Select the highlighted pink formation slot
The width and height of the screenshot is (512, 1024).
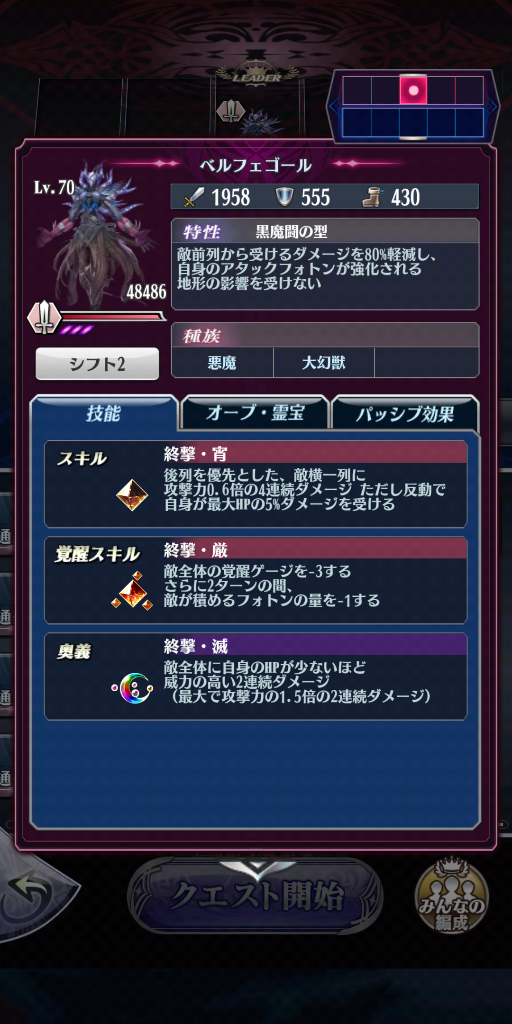tap(413, 89)
